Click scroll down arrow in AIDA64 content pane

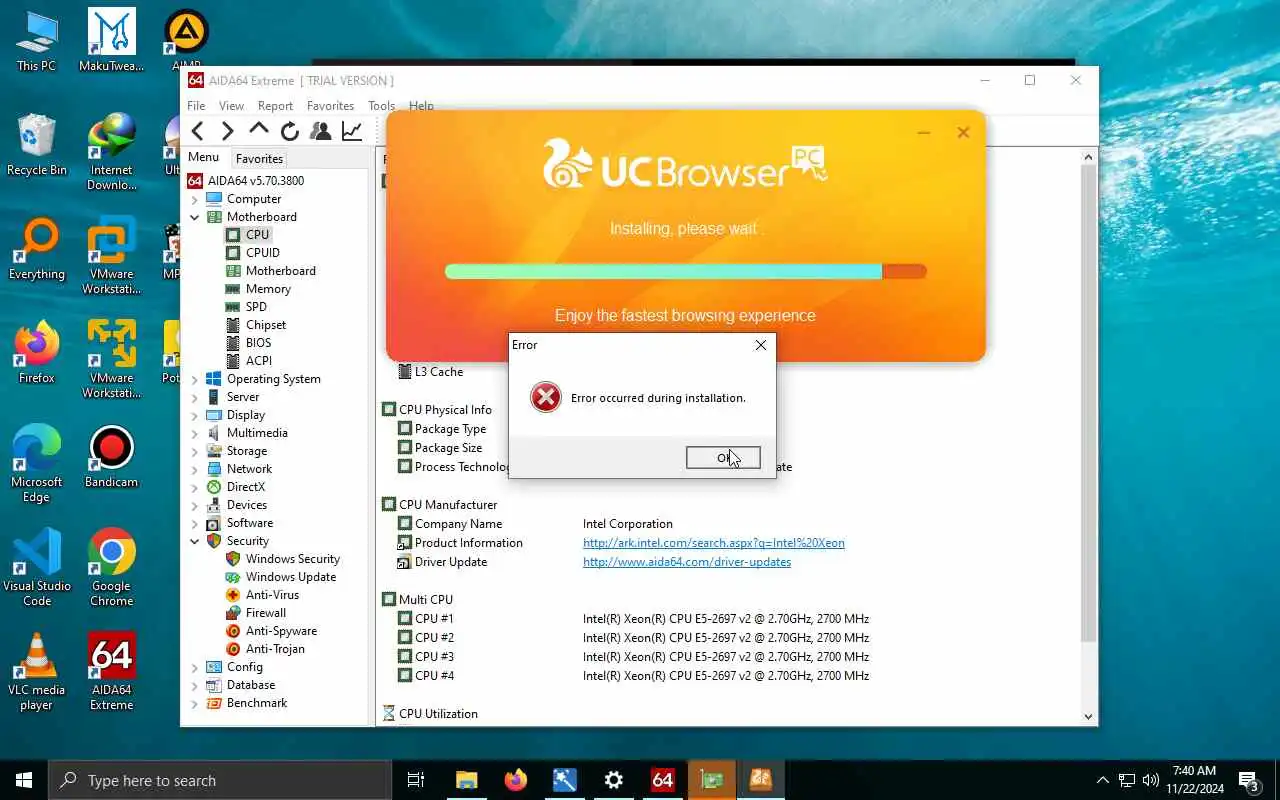tap(1089, 716)
